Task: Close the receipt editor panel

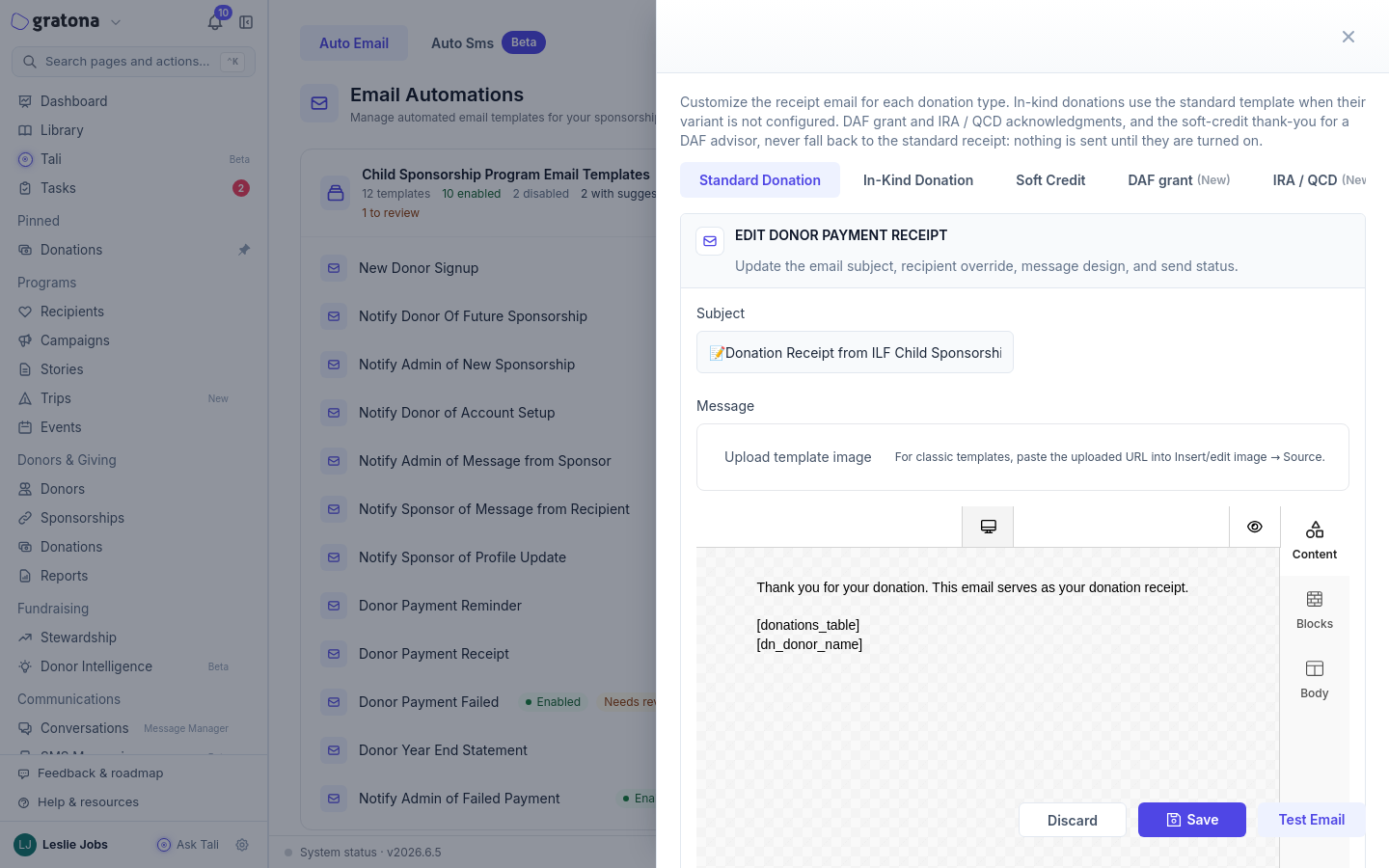Action: click(1348, 37)
